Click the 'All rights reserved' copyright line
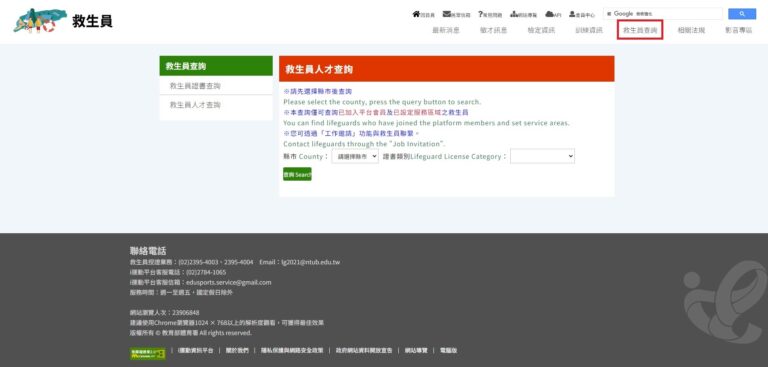The image size is (768, 367). 191,333
